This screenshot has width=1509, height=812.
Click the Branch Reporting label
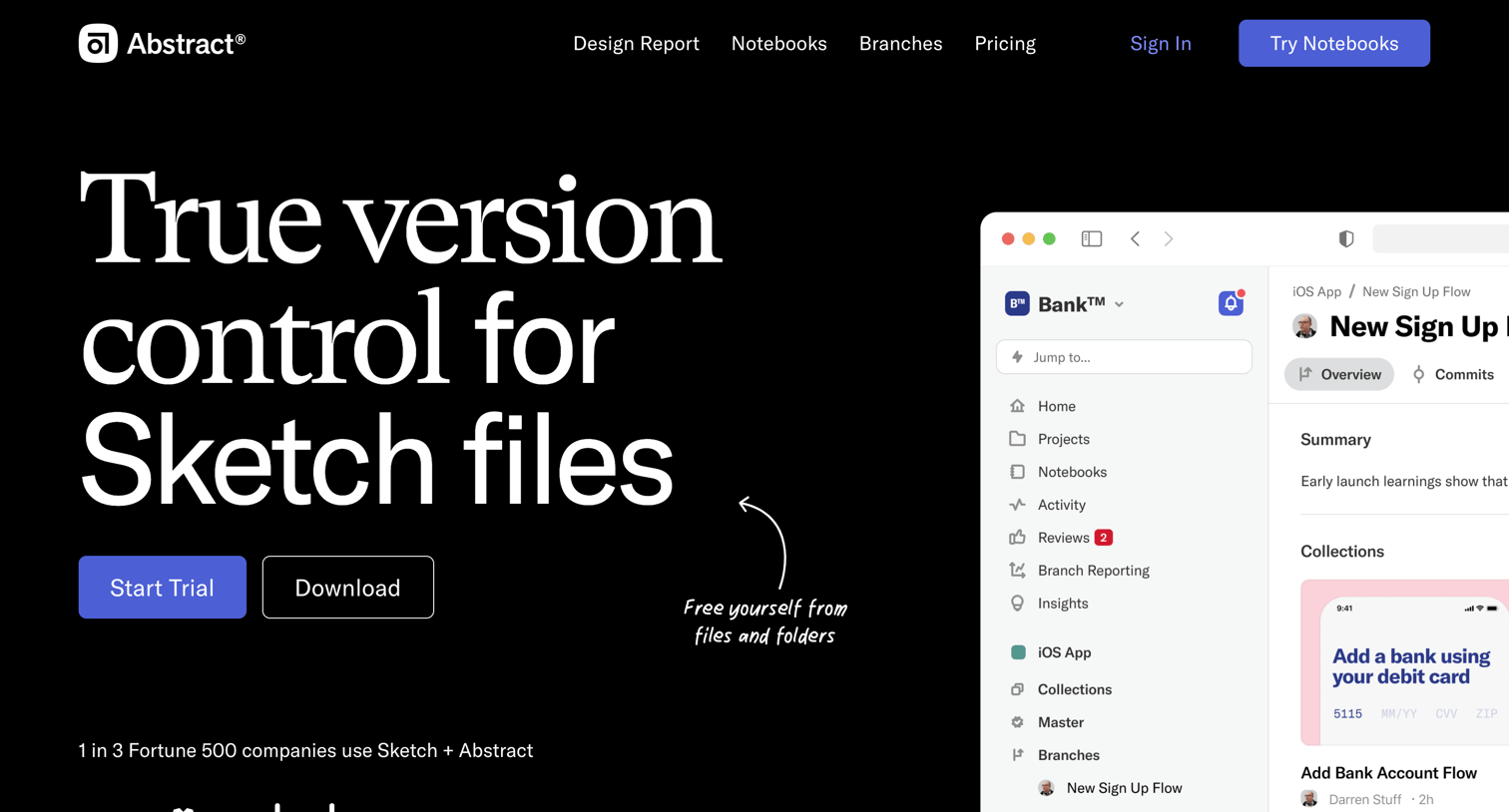click(1093, 571)
